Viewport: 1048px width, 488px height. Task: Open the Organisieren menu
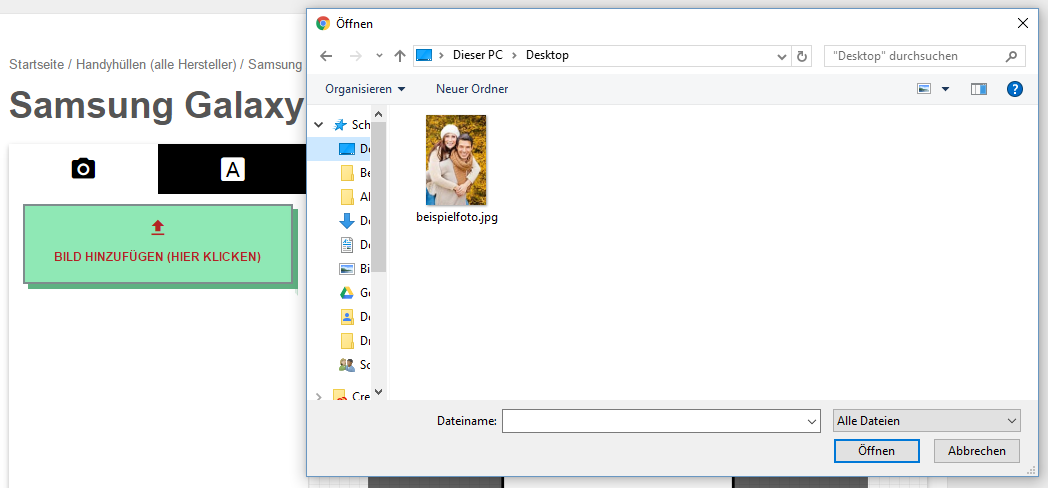pyautogui.click(x=365, y=89)
